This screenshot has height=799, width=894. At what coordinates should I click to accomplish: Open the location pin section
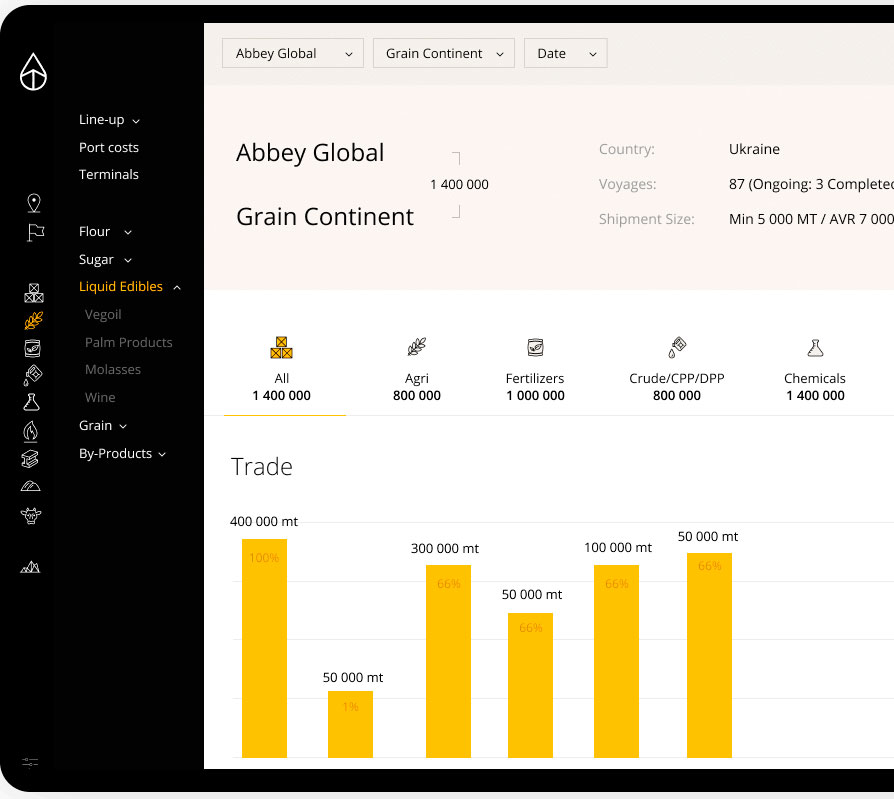click(34, 203)
